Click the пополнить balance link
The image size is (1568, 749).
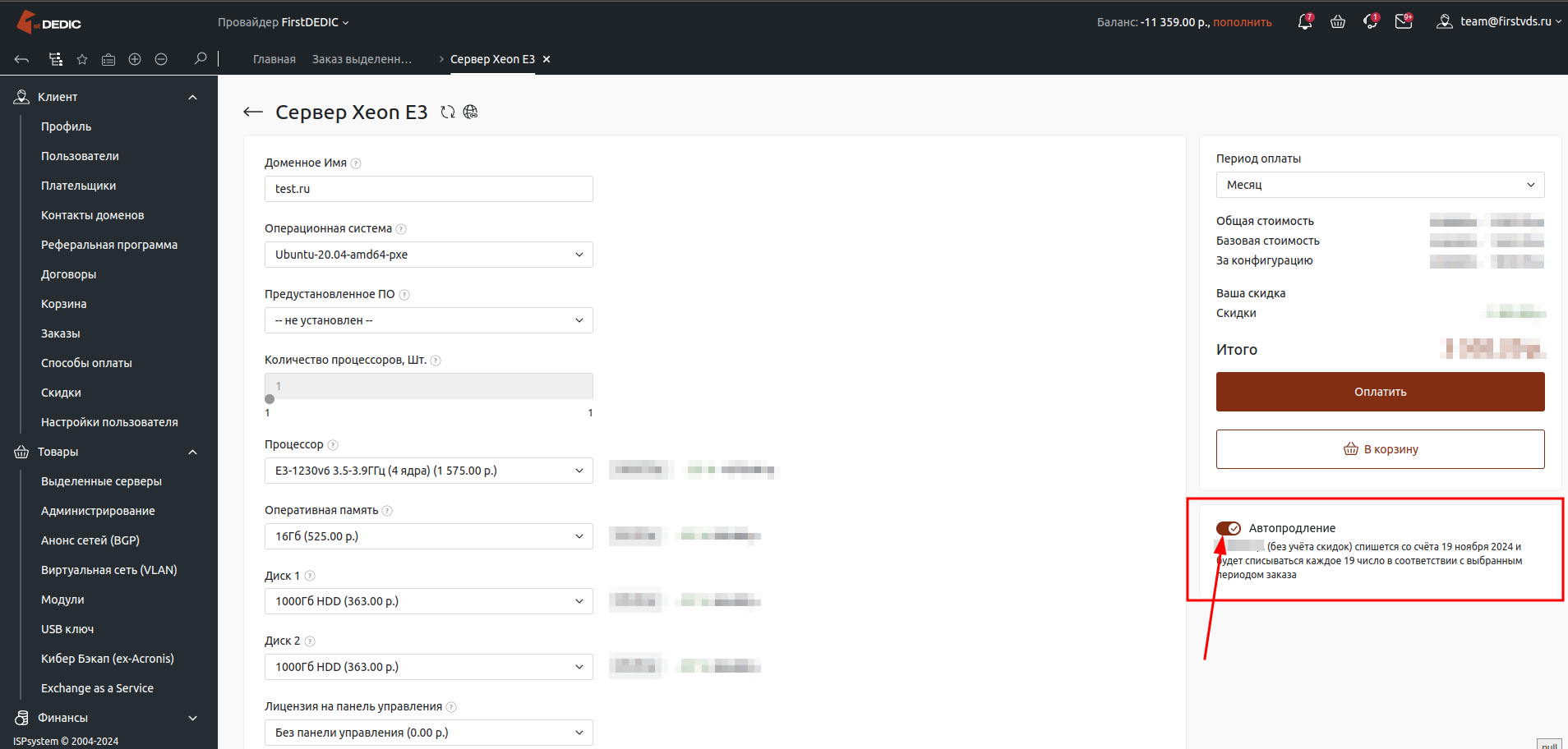[x=1243, y=22]
